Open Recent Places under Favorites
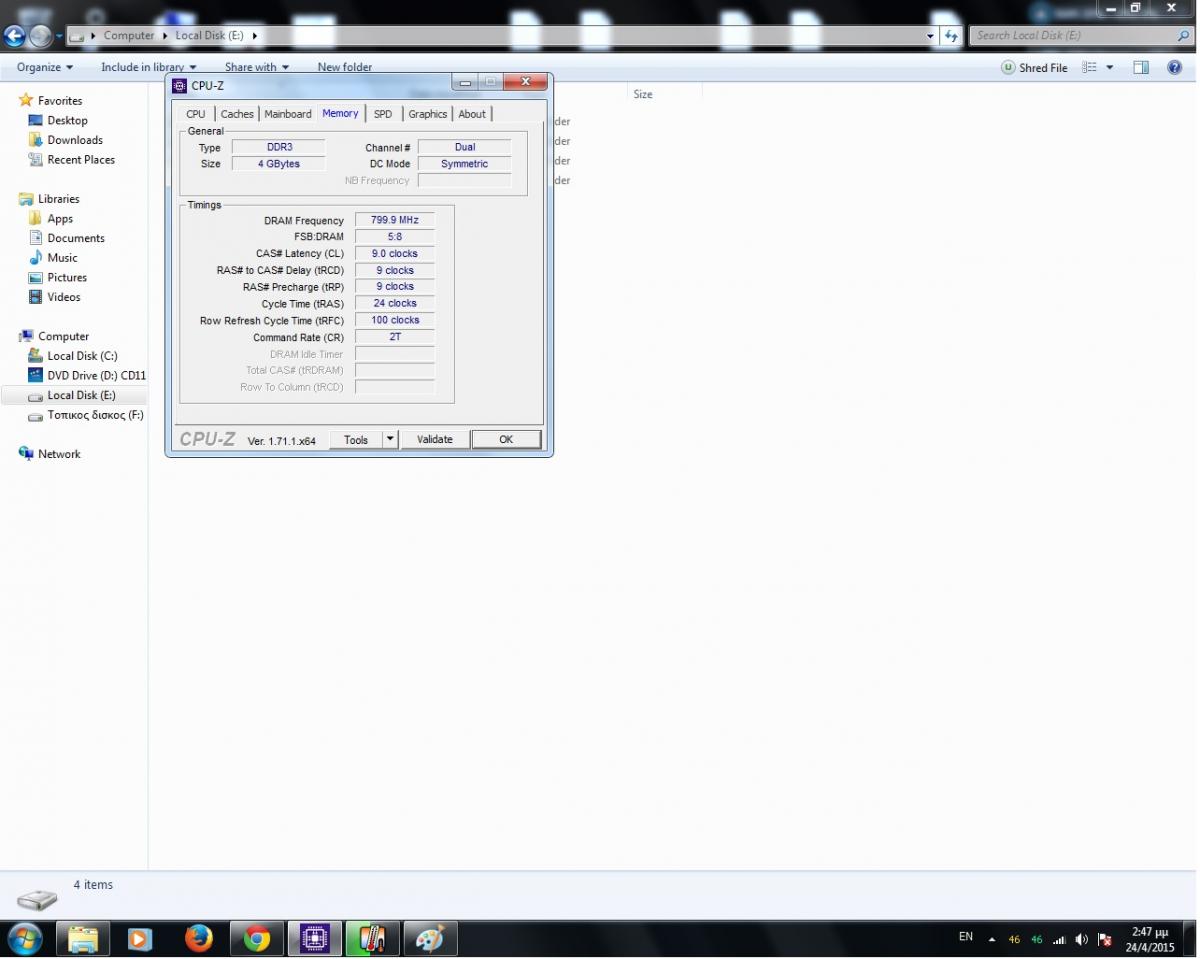Image resolution: width=1200 pixels, height=959 pixels. click(x=81, y=160)
